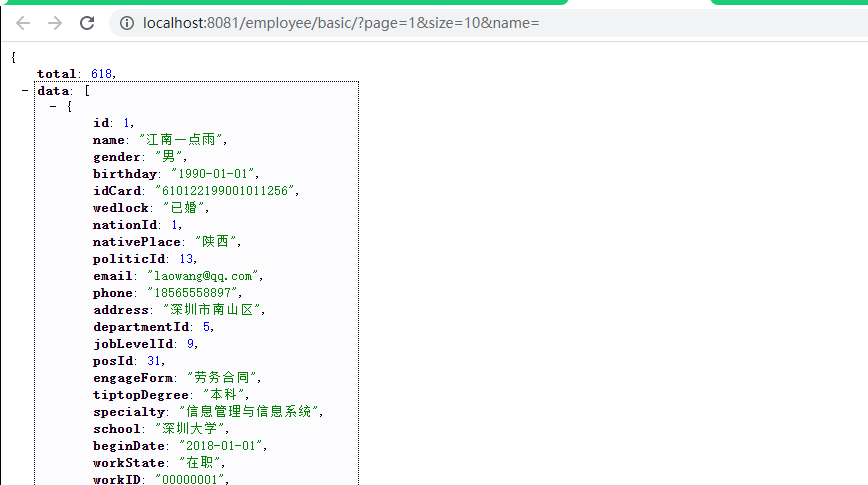Select the phone value 18565558897
This screenshot has height=485, width=868.
(193, 293)
